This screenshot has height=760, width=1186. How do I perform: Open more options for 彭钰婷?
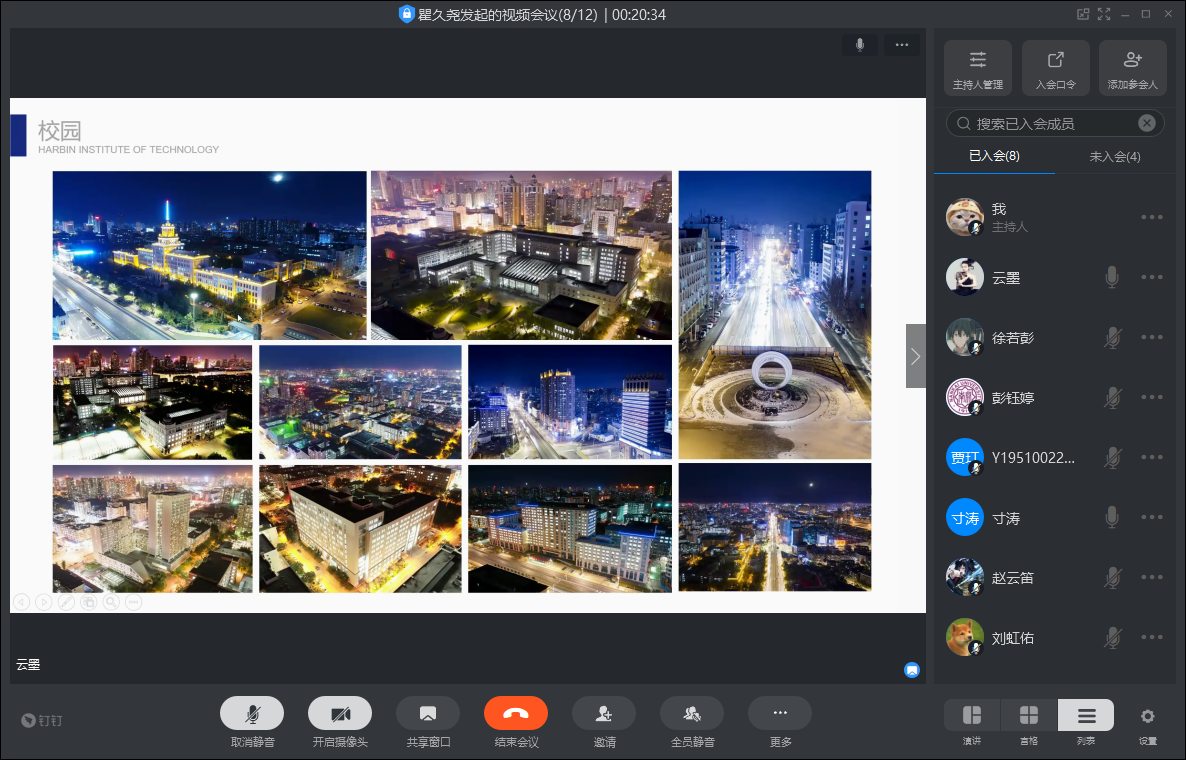coord(1152,397)
